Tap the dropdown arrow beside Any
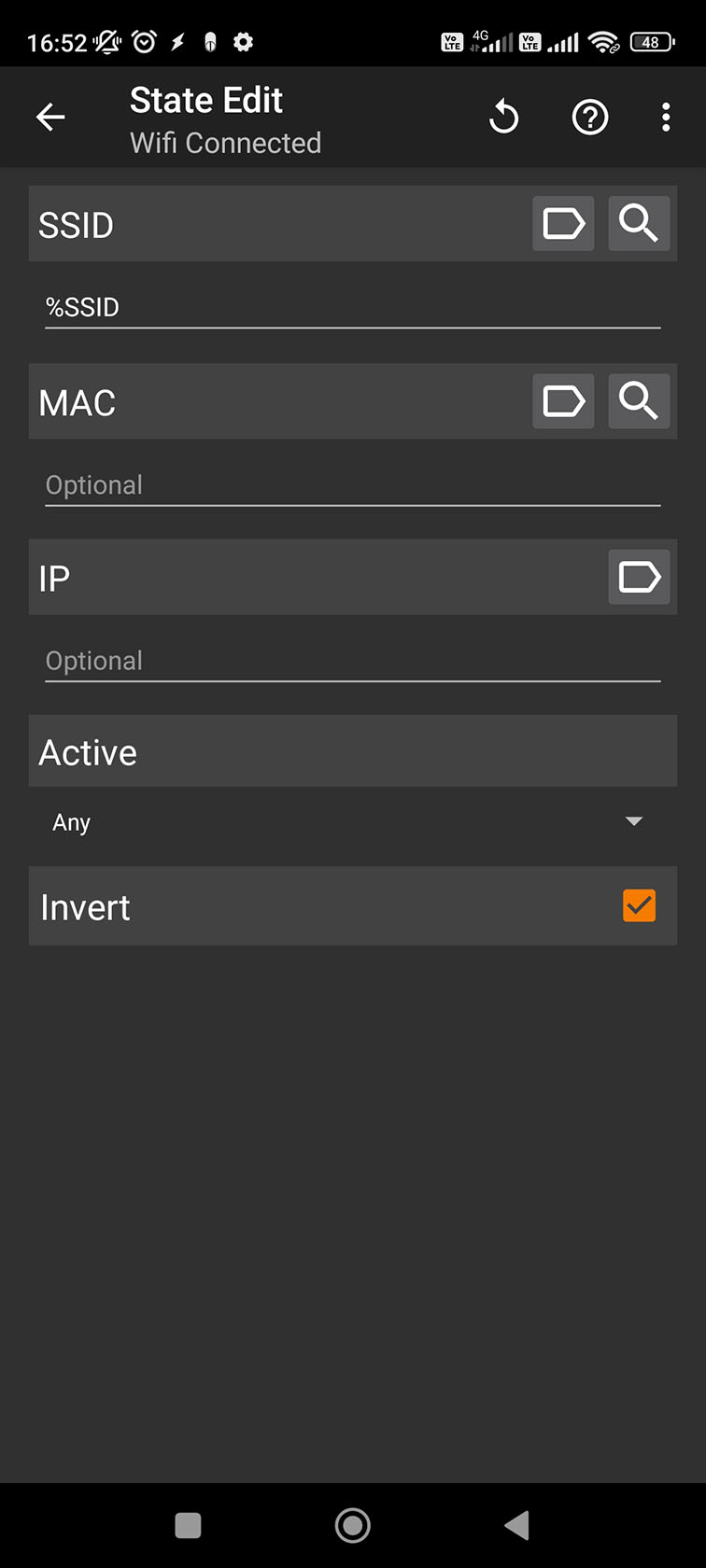This screenshot has height=1568, width=706. [x=634, y=821]
